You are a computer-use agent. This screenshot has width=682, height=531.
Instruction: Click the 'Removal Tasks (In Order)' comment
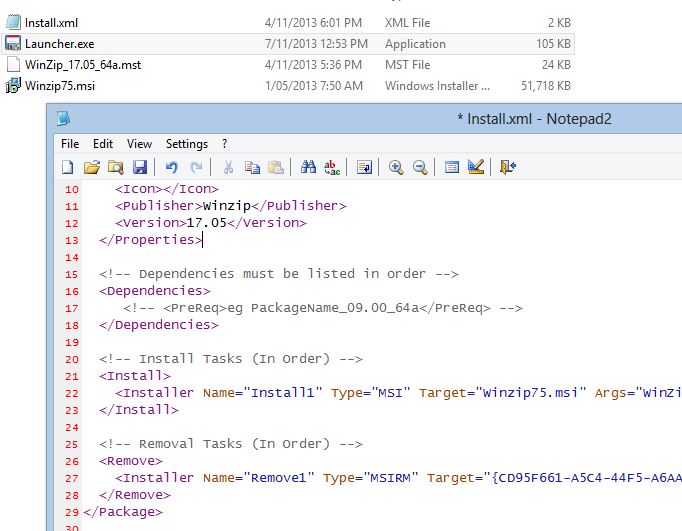click(231, 444)
